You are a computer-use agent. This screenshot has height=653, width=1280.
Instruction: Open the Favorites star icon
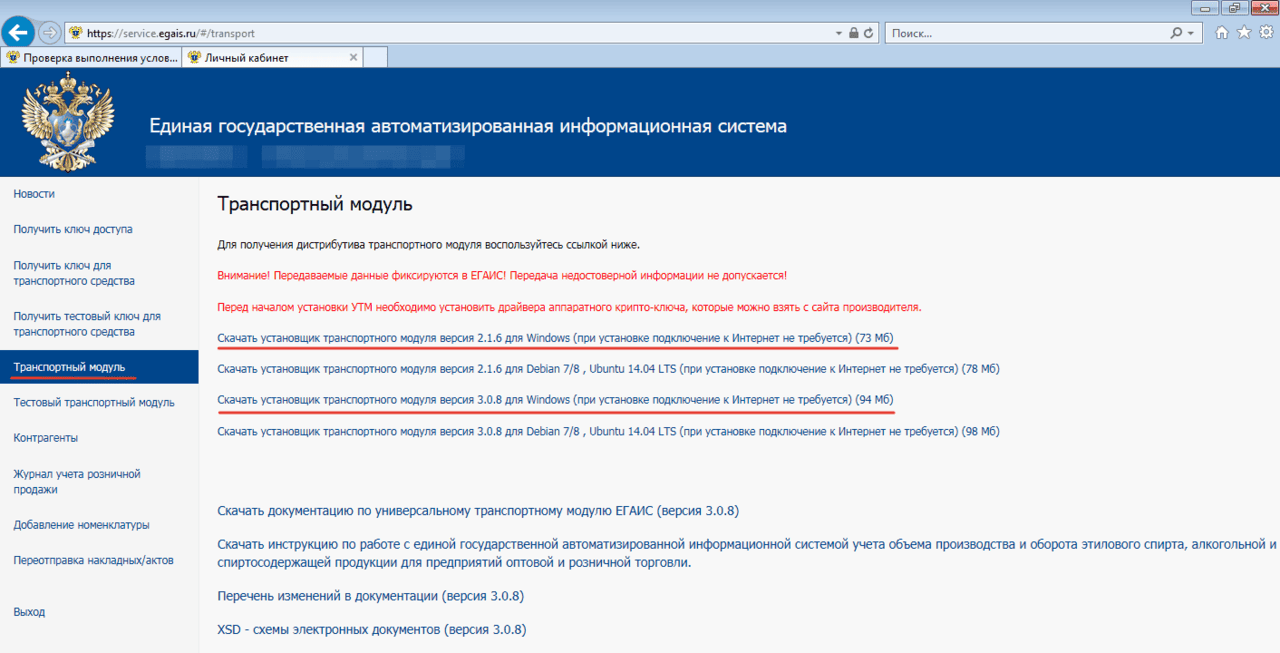[x=1244, y=33]
